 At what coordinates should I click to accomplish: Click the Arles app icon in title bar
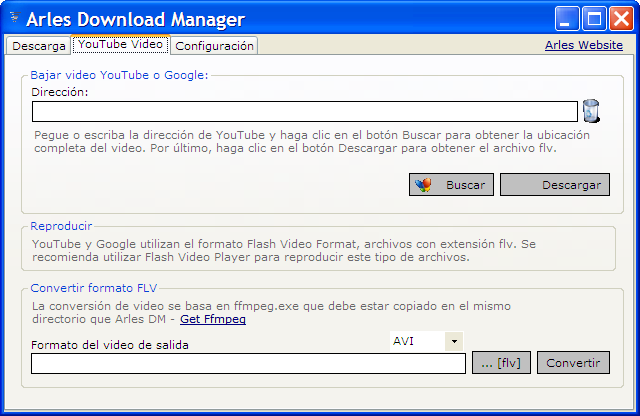[15, 17]
